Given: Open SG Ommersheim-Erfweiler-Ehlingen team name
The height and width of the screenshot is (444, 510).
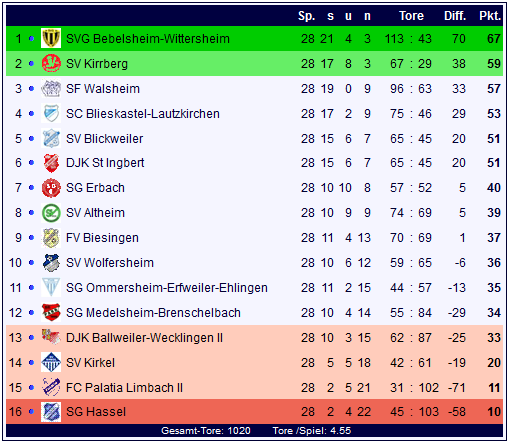Looking at the screenshot, I should (167, 288).
